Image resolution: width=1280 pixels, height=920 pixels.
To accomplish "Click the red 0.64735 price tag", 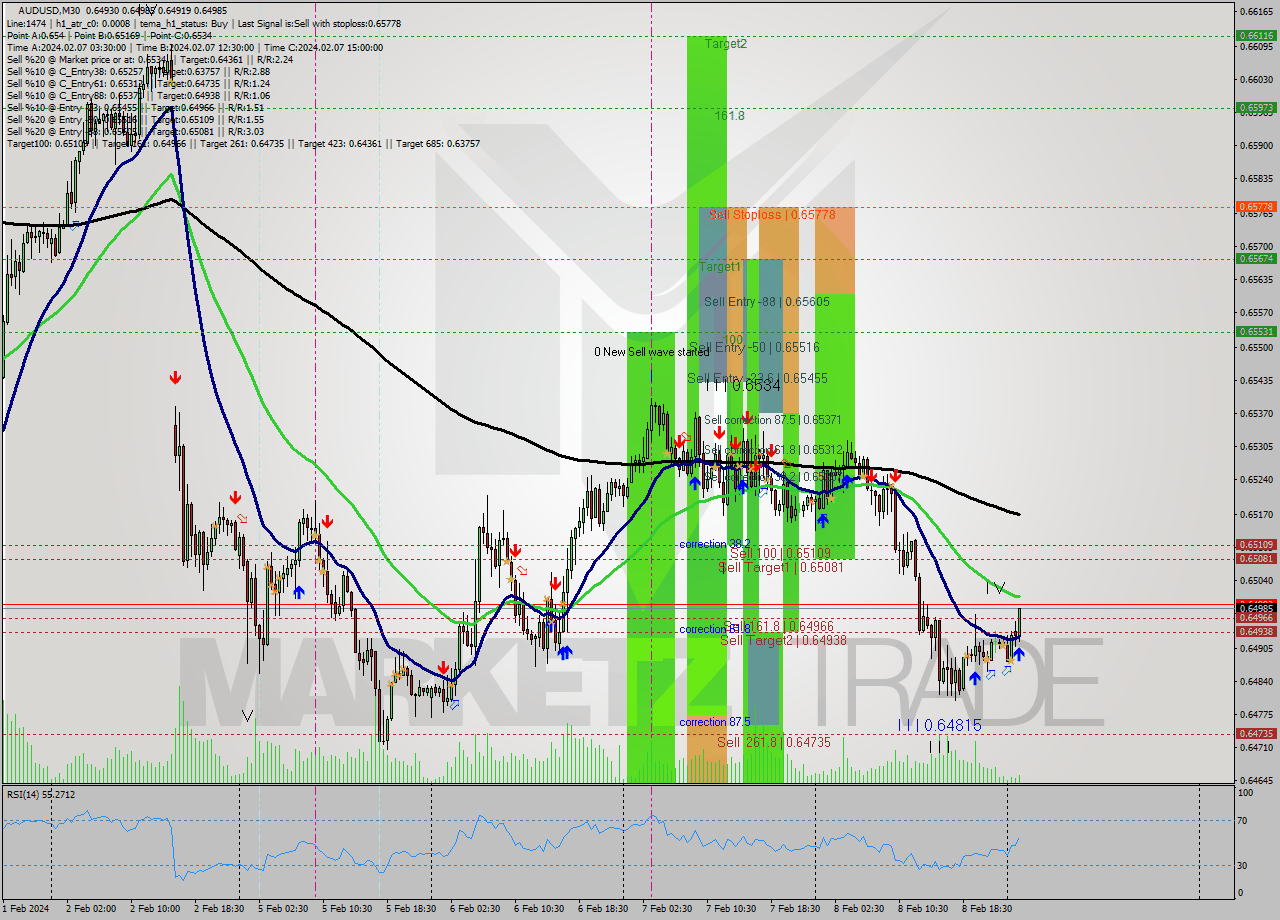I will tap(1257, 734).
